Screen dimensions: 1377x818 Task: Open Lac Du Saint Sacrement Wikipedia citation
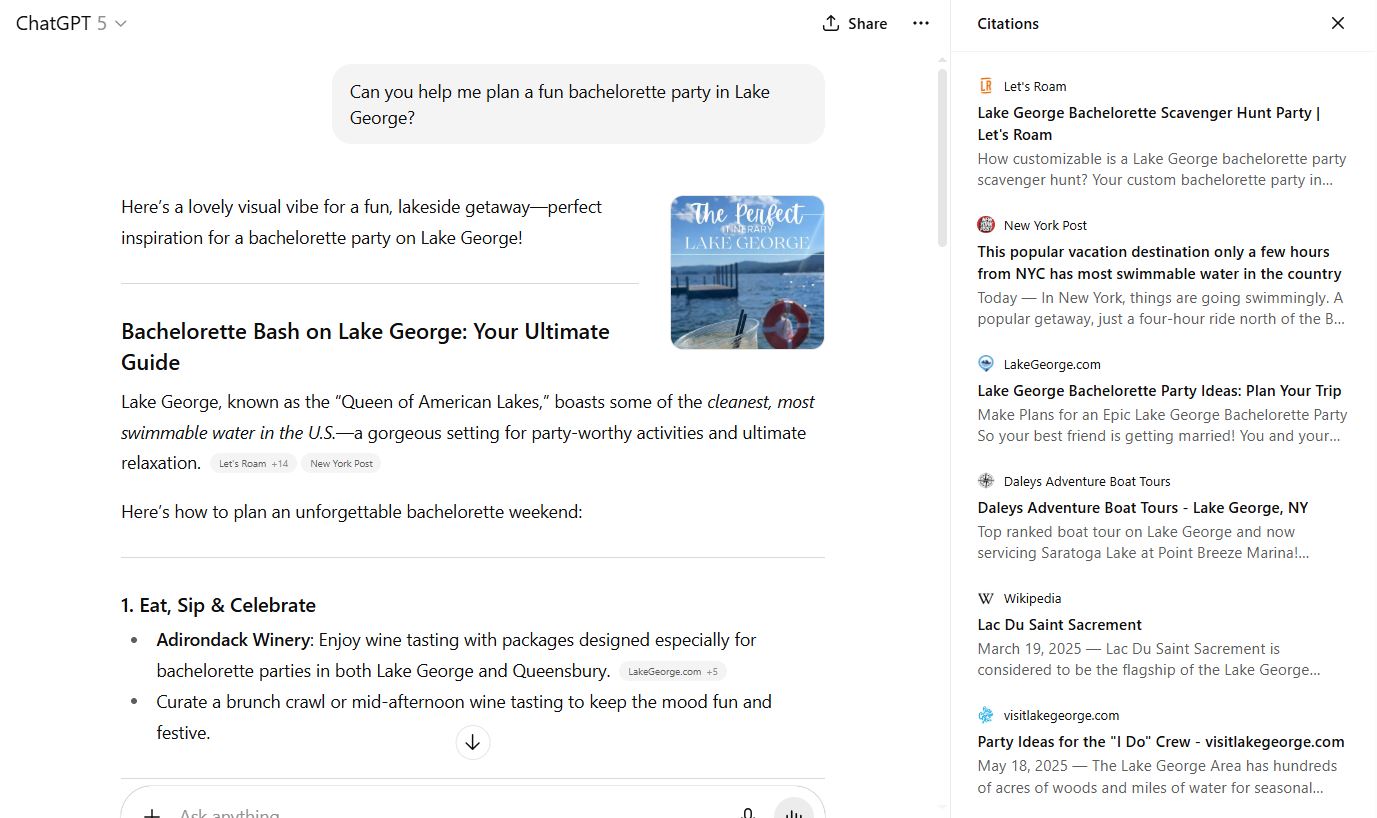[1060, 625]
